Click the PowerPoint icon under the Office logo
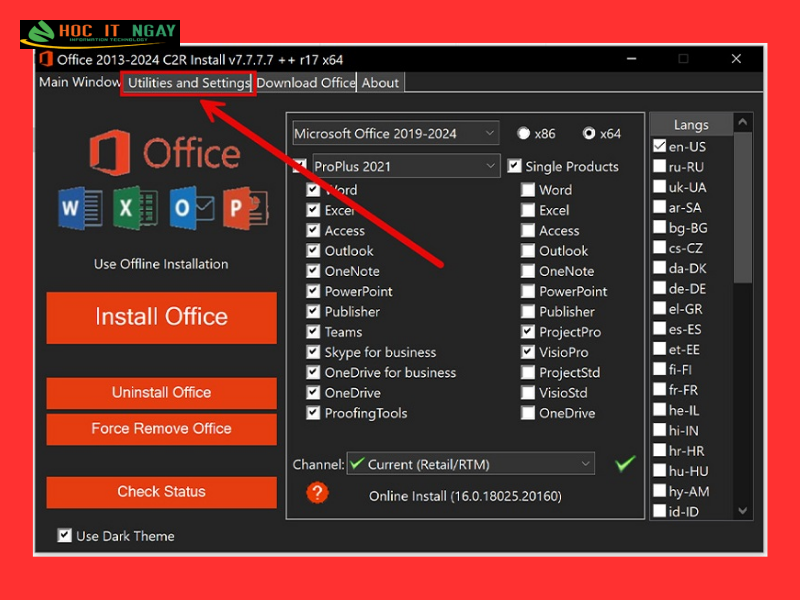Image resolution: width=800 pixels, height=600 pixels. (245, 208)
